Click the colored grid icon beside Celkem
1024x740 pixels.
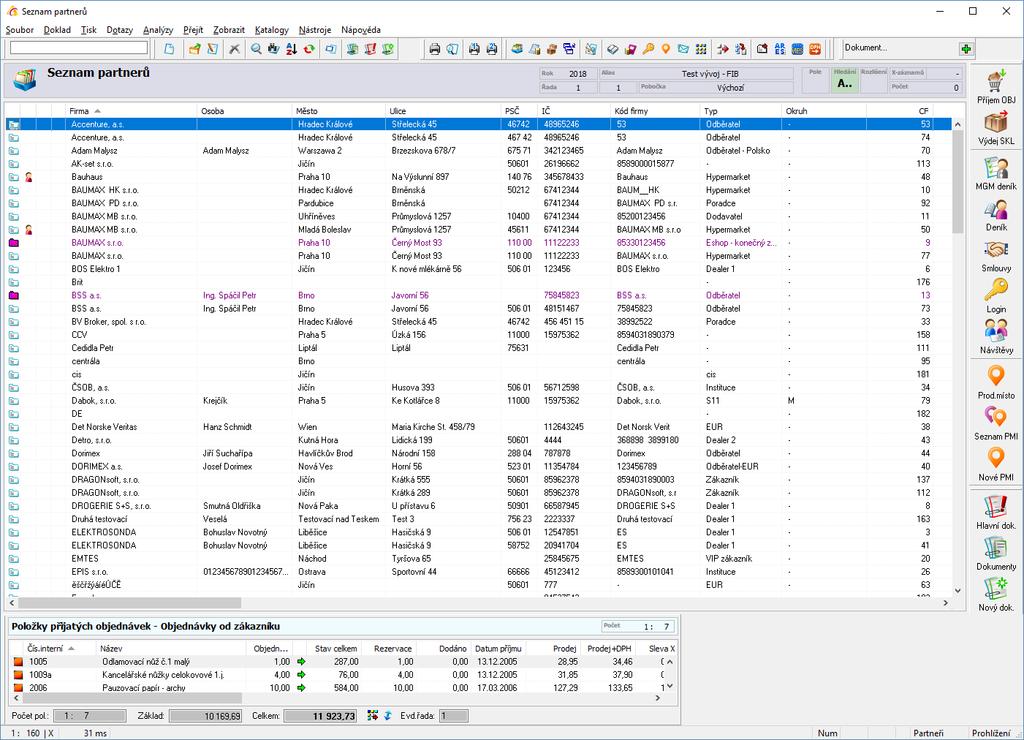(372, 716)
